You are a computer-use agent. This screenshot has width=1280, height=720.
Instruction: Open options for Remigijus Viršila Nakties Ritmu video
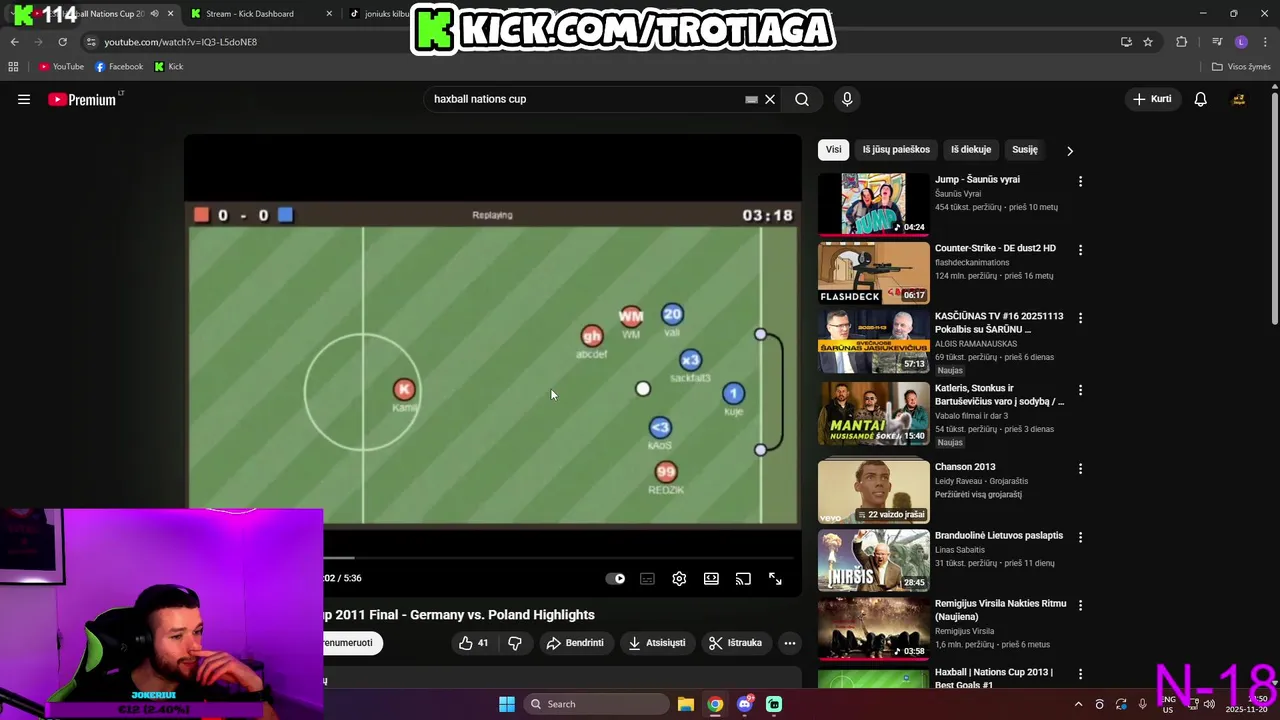coord(1080,606)
